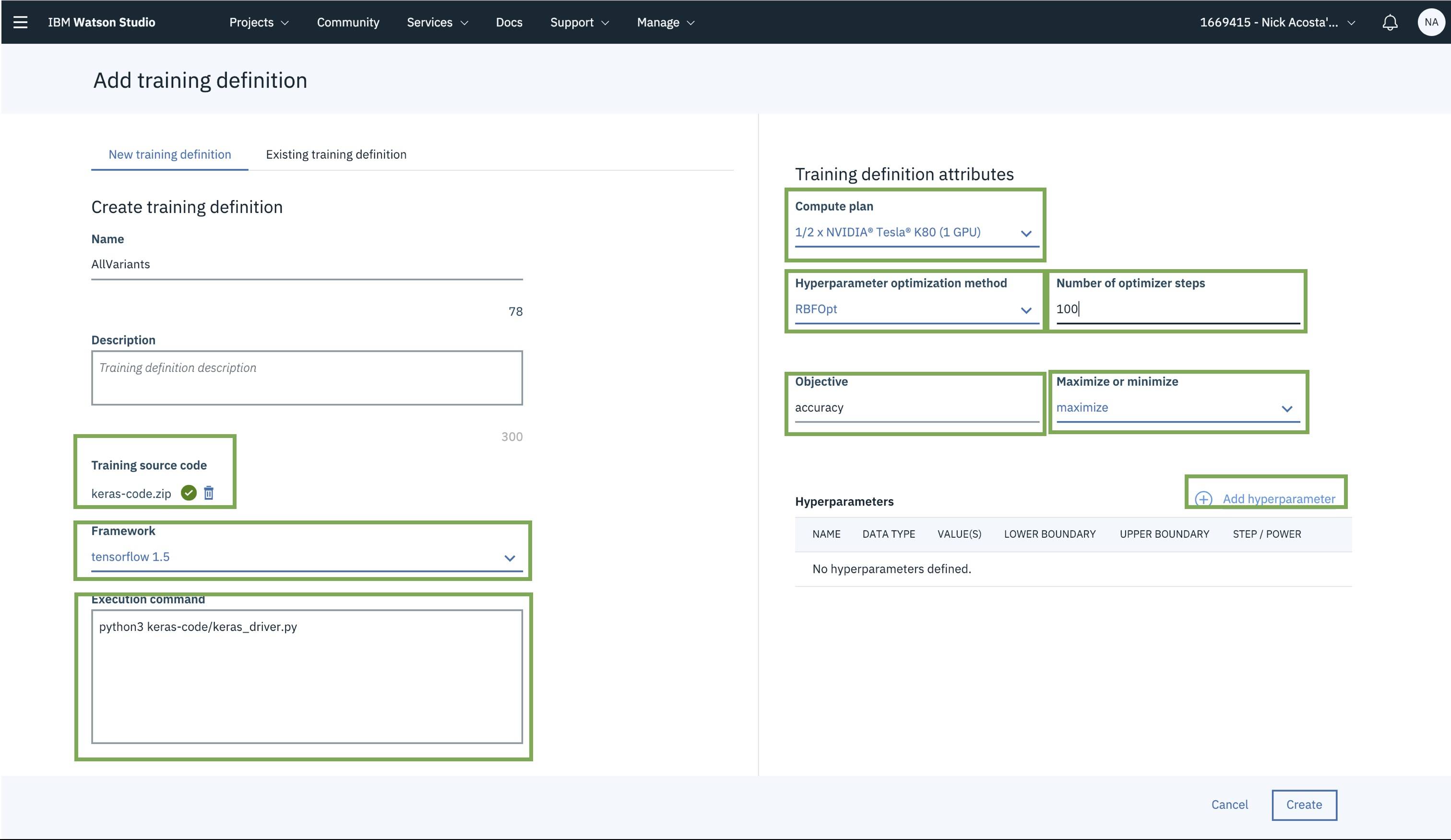Click the LOWER BOUNDARY column header
This screenshot has width=1451, height=840.
coord(1050,534)
